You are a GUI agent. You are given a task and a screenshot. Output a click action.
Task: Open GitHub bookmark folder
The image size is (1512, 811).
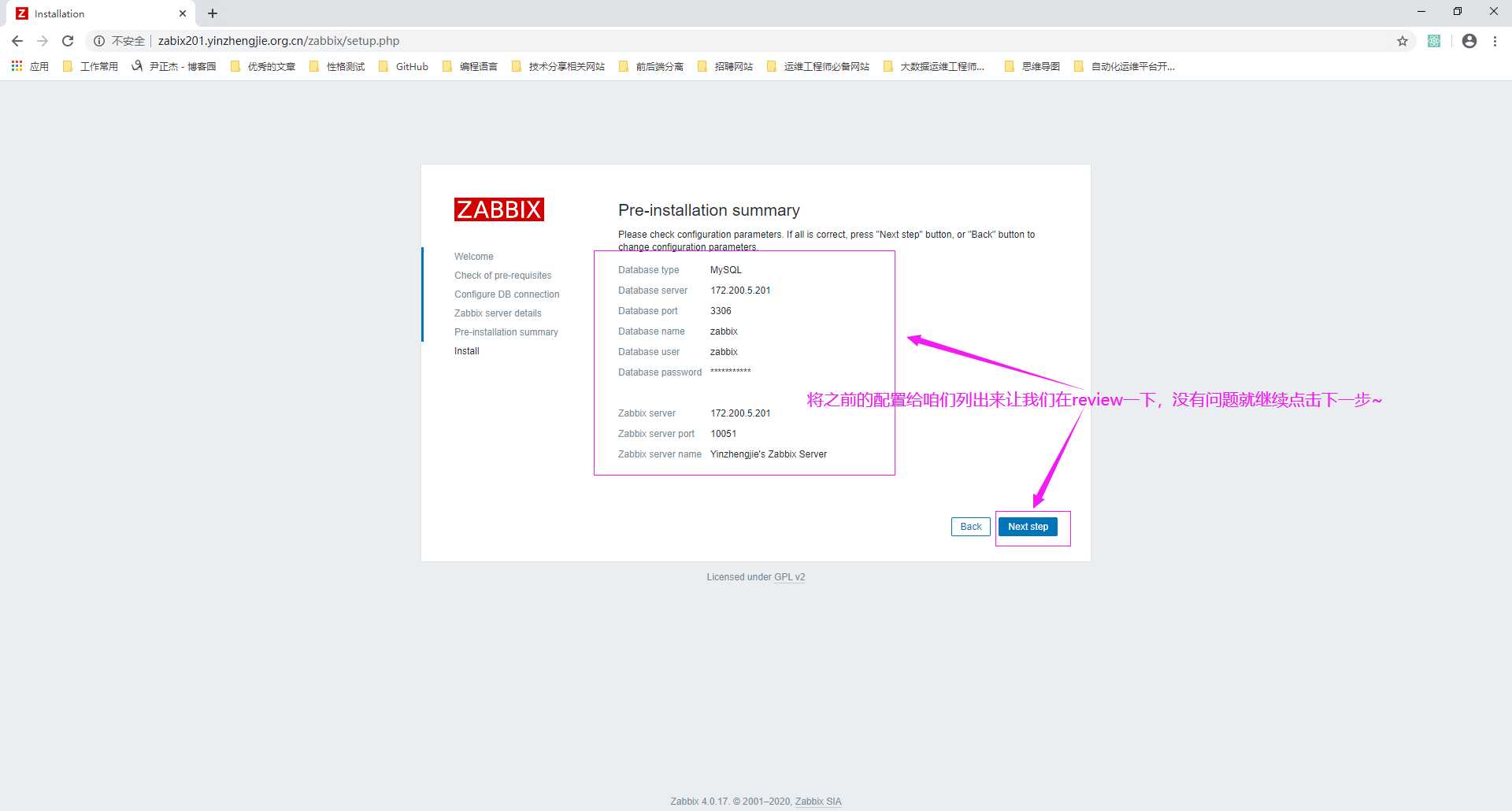coord(403,66)
